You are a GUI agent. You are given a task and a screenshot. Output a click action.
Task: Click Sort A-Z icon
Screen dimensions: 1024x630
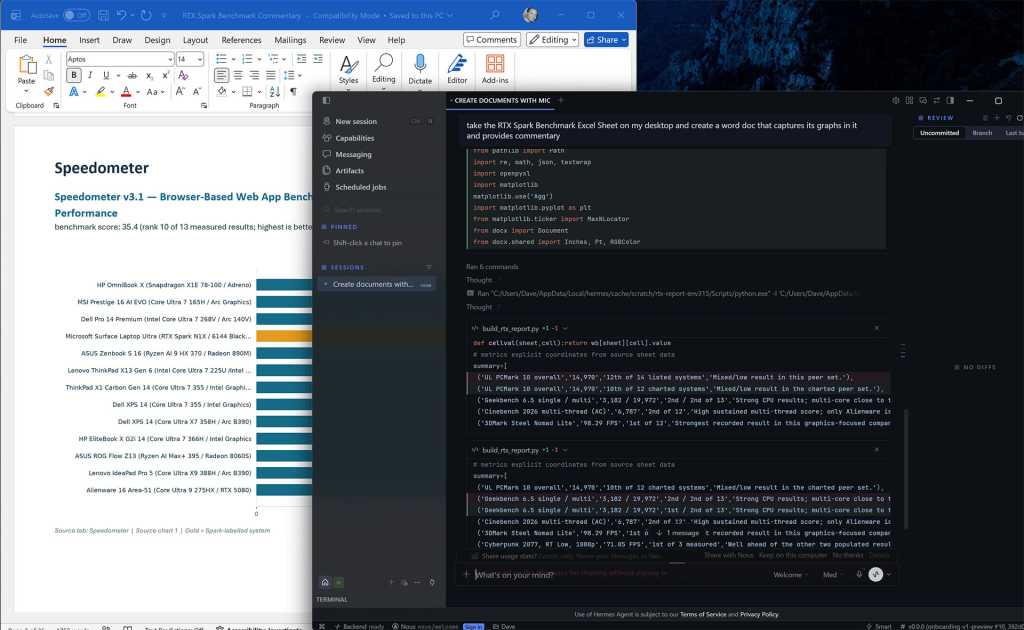point(275,91)
